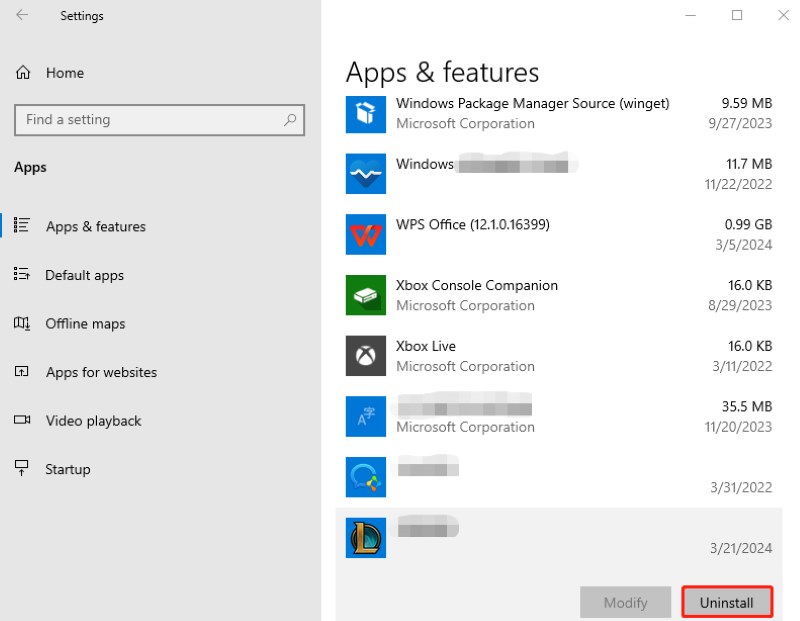The width and height of the screenshot is (800, 621).
Task: Click the 3/21/2024 install date
Action: tap(741, 548)
